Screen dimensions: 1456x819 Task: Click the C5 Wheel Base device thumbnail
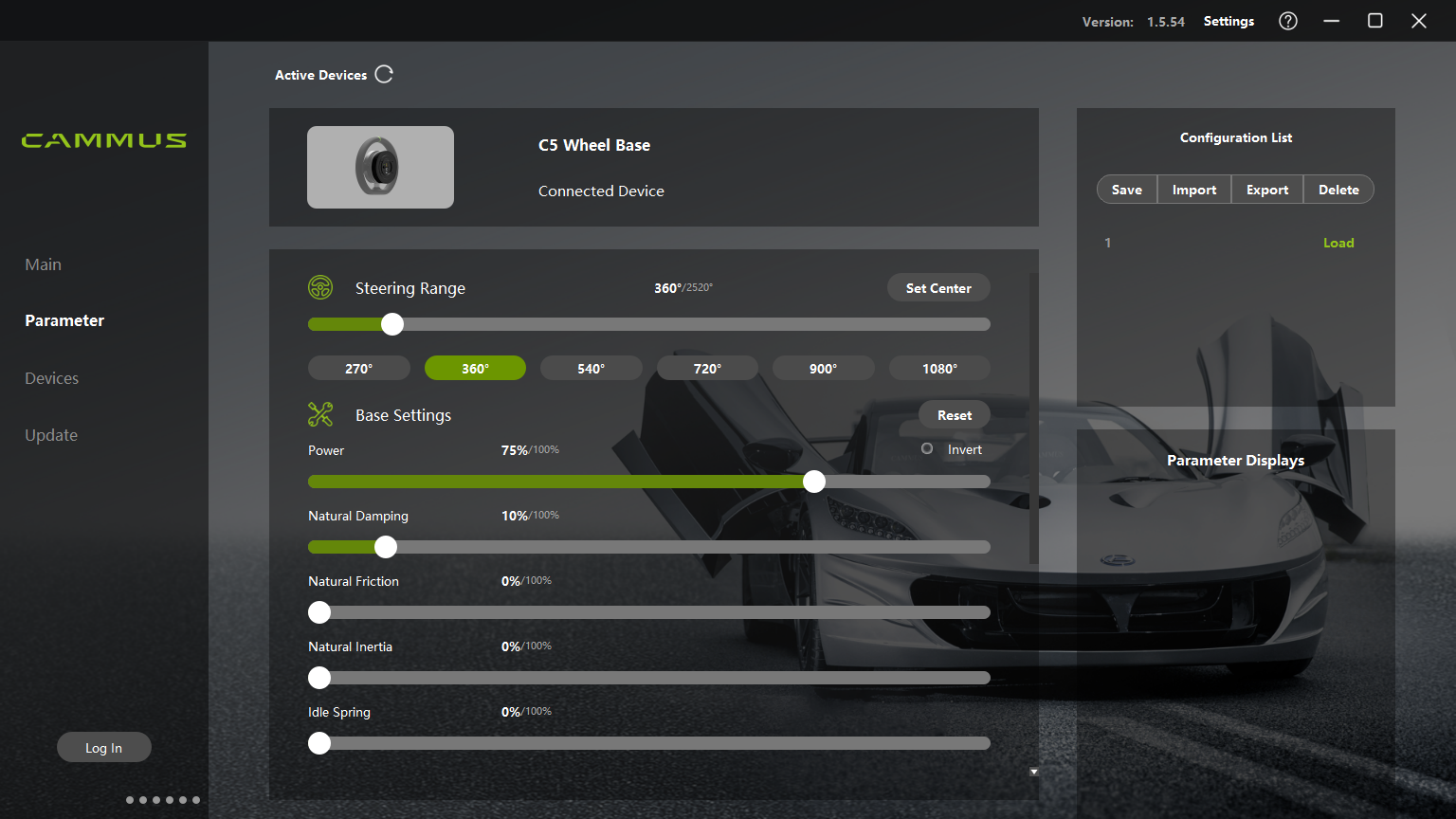[380, 167]
